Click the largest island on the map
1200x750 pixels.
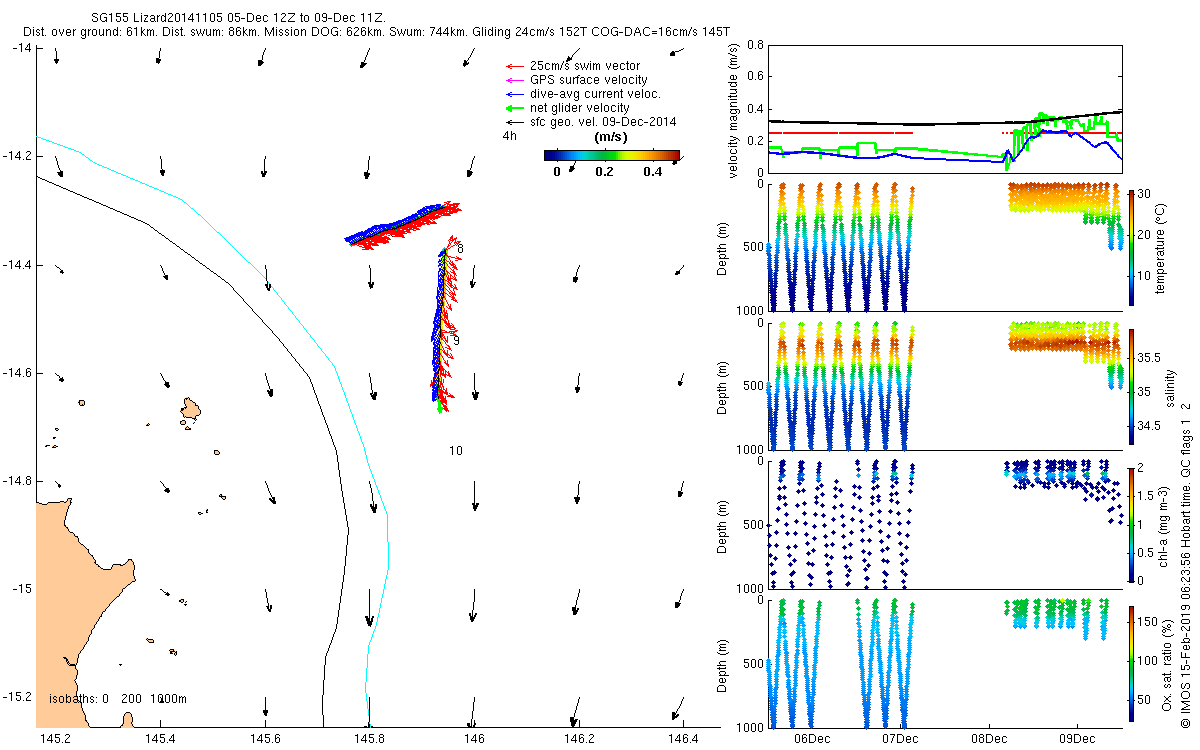pos(191,408)
